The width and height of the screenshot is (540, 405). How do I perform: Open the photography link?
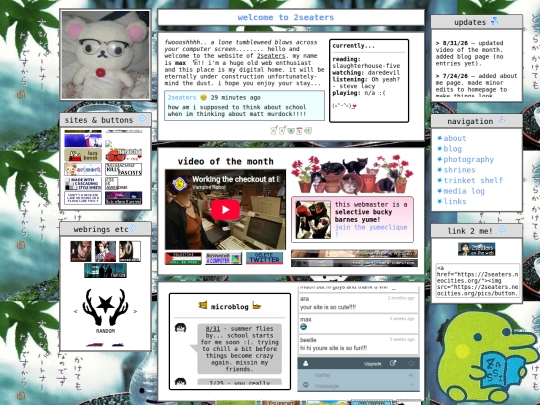[x=468, y=159]
